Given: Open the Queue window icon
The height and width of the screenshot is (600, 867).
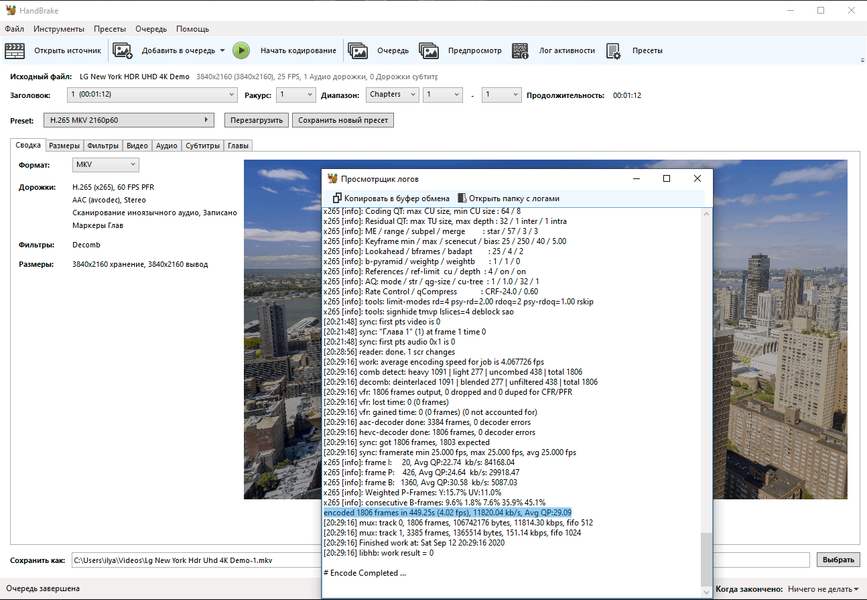Looking at the screenshot, I should point(357,50).
